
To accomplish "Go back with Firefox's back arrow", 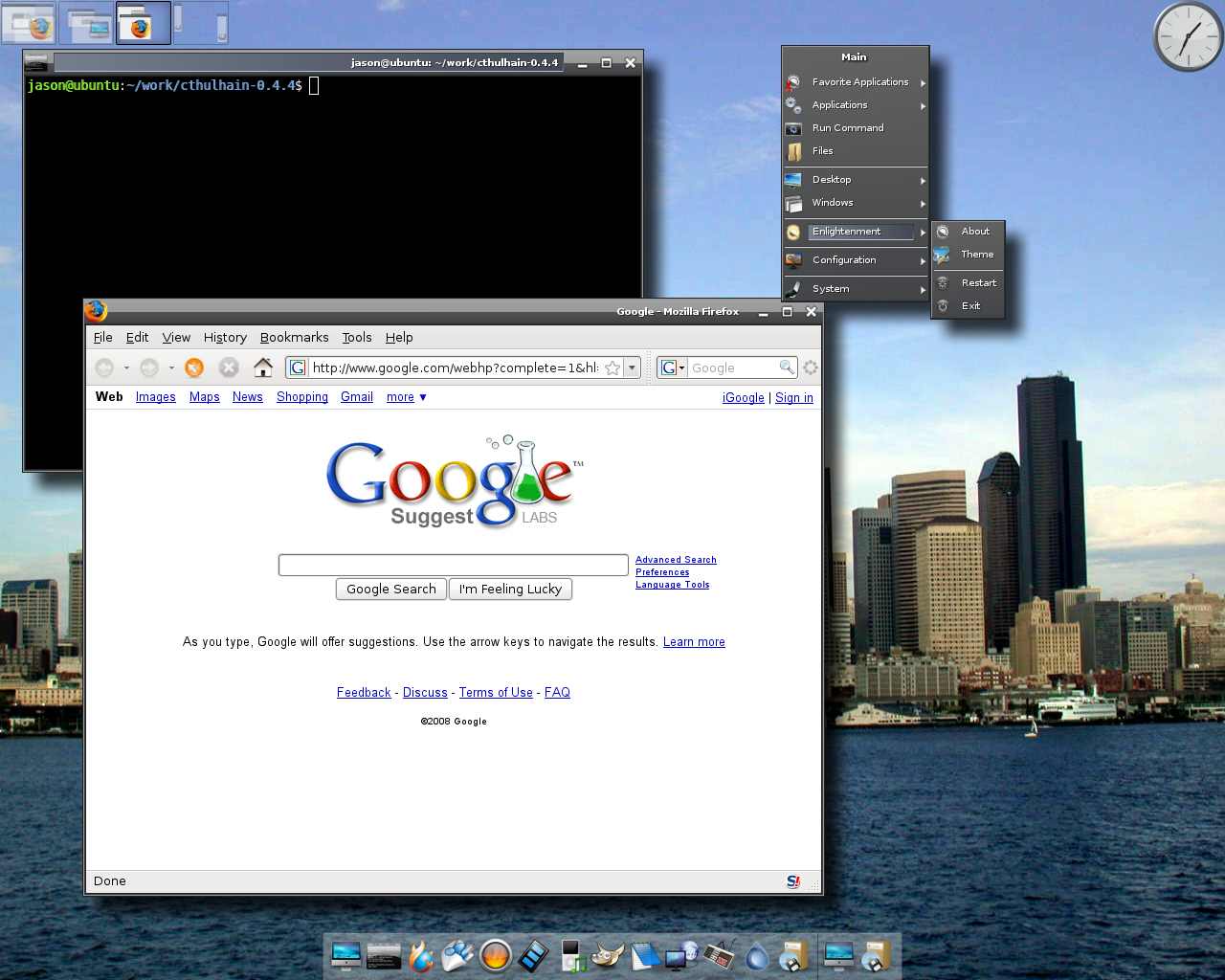I will coord(104,367).
